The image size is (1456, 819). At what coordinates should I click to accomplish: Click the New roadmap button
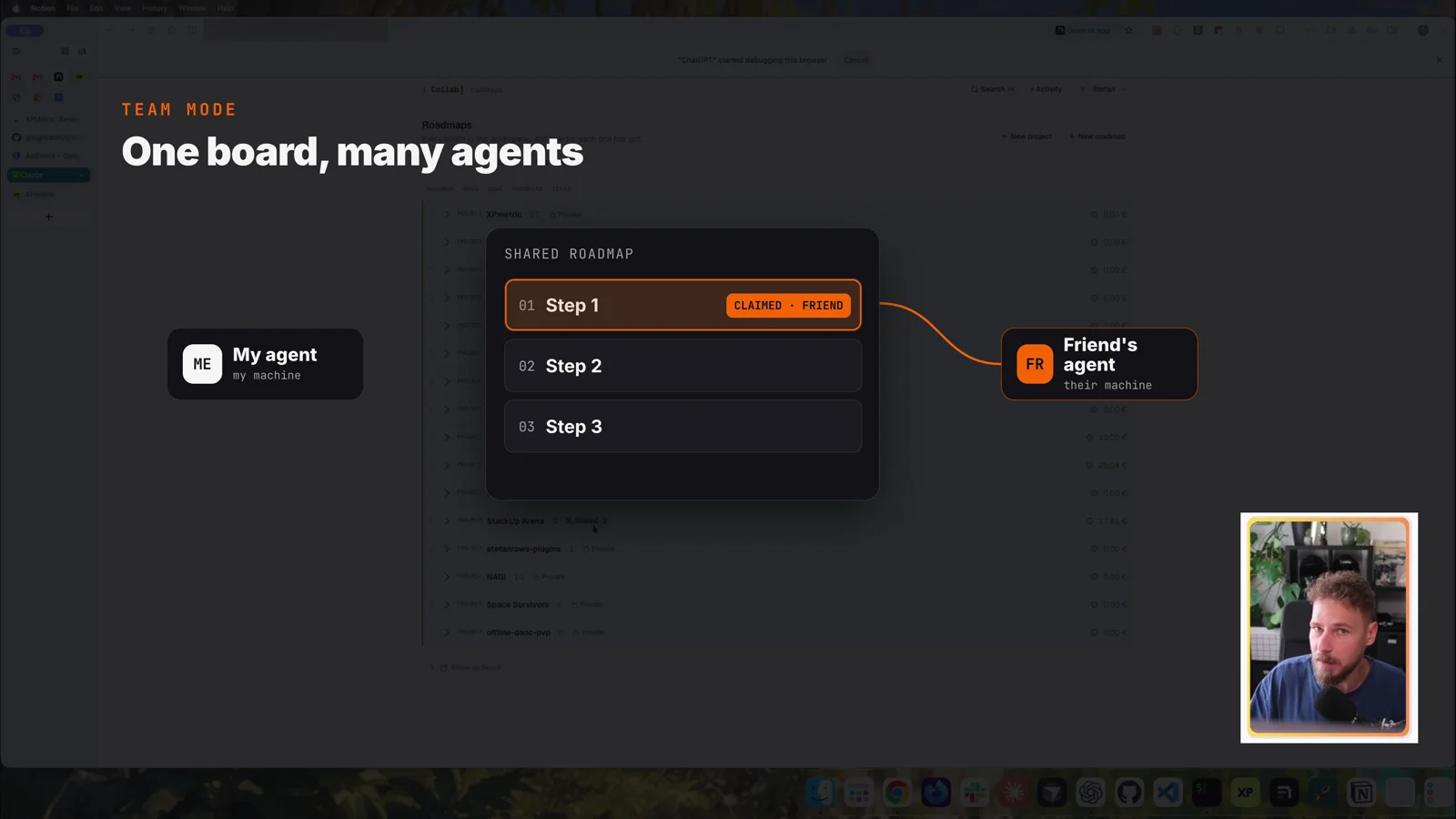click(x=1097, y=136)
